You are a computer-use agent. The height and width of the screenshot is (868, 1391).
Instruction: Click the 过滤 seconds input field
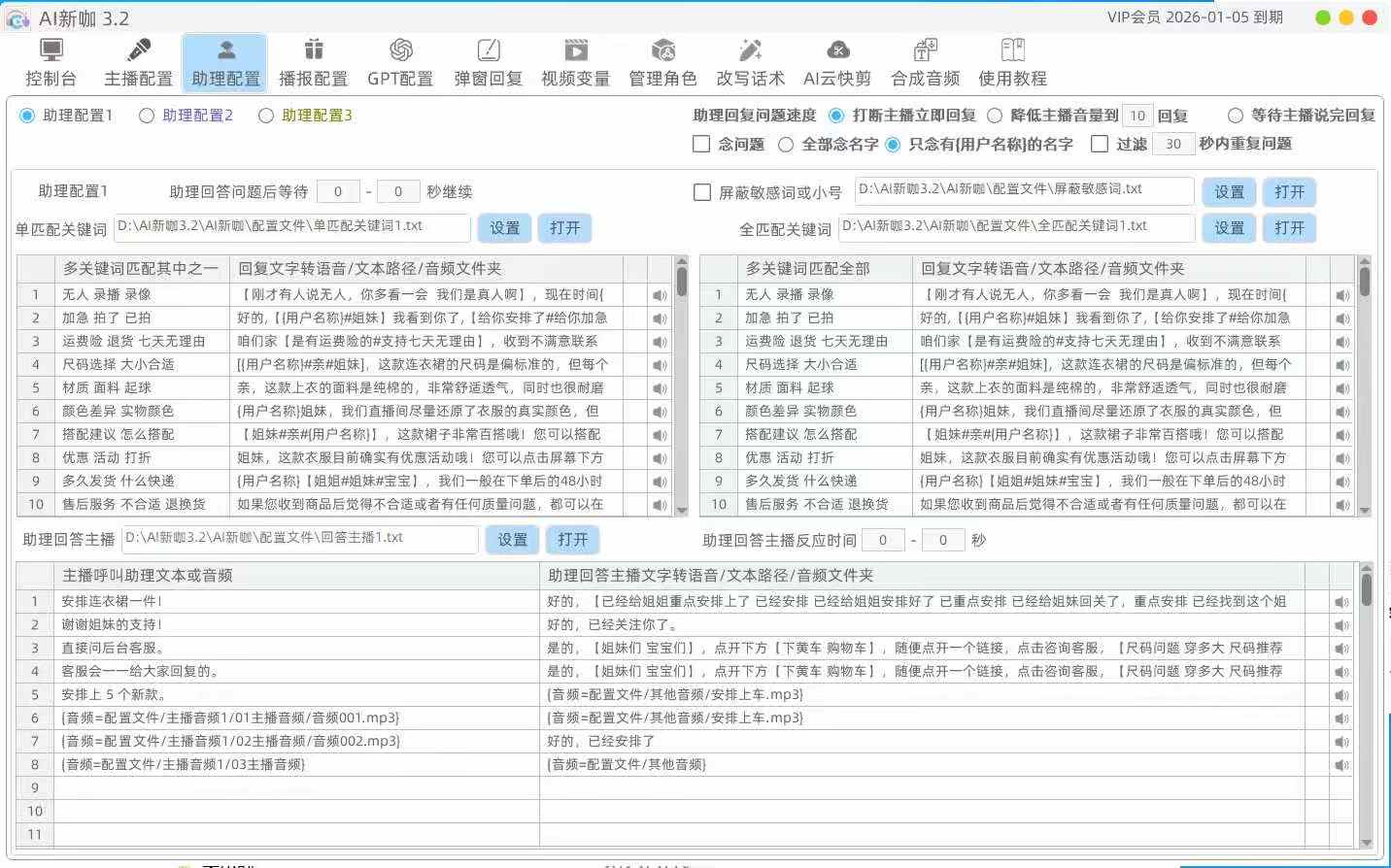1173,144
